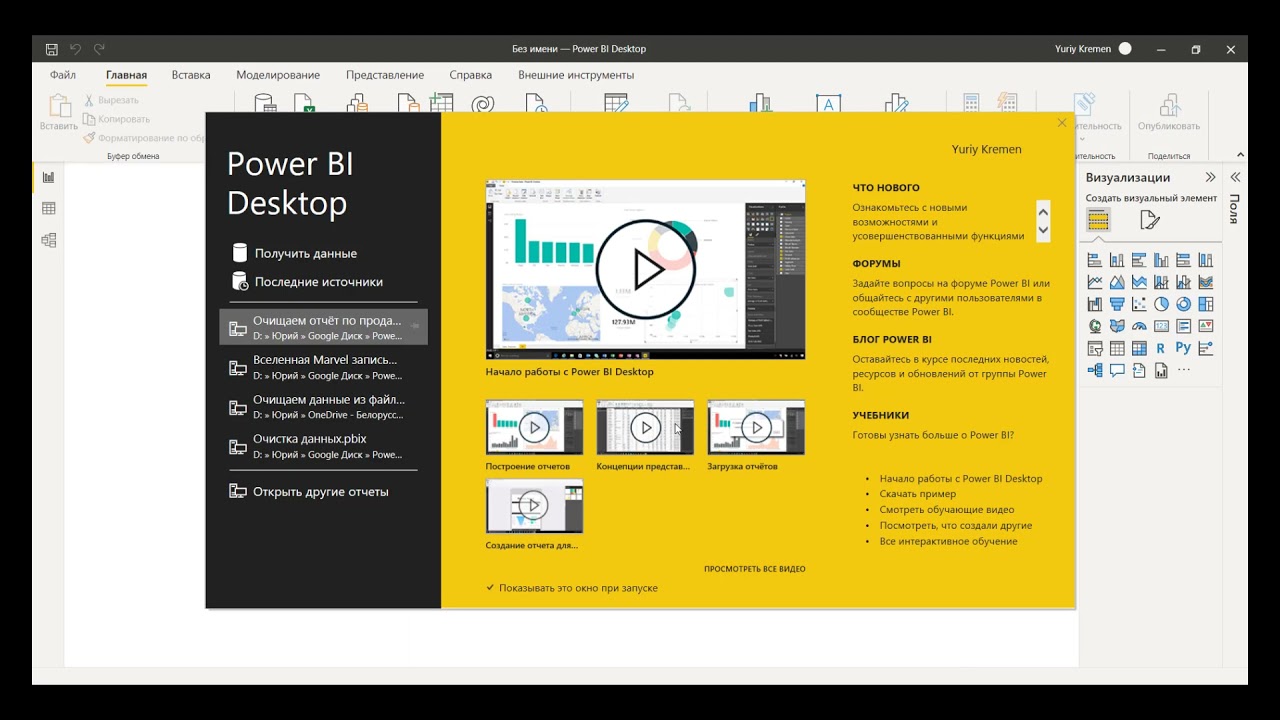Click the Save icon in the title bar
Screen dimensions: 1280x720
pyautogui.click(x=52, y=49)
